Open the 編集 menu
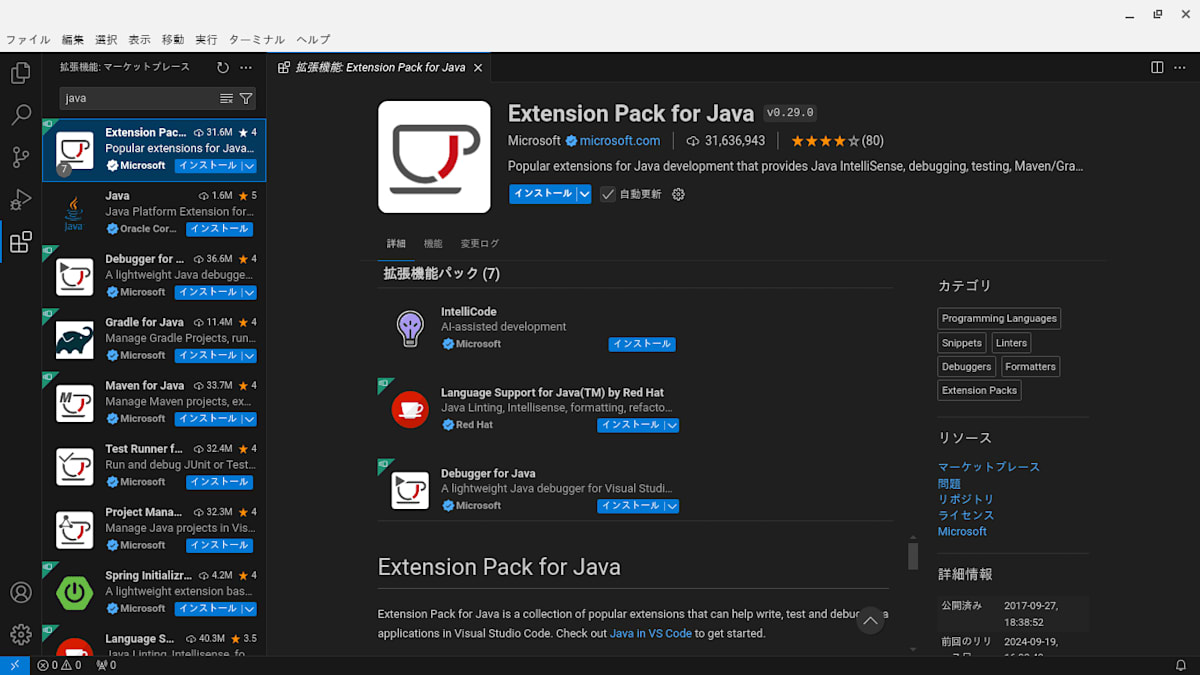The width and height of the screenshot is (1200, 675). click(x=73, y=40)
